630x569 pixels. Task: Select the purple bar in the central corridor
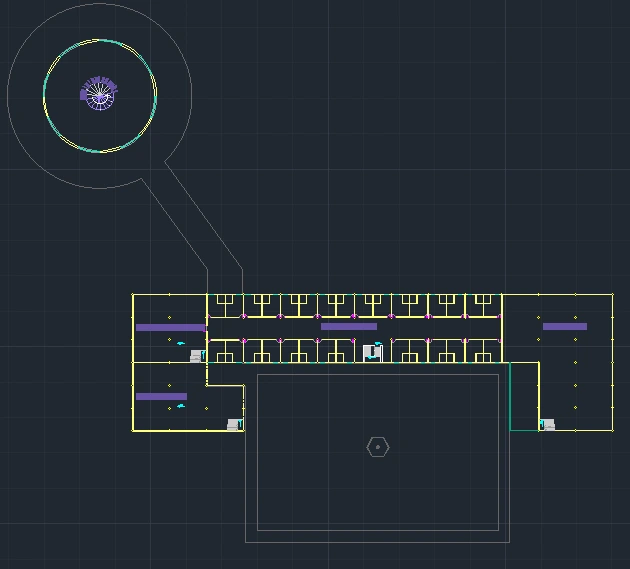[x=349, y=326]
